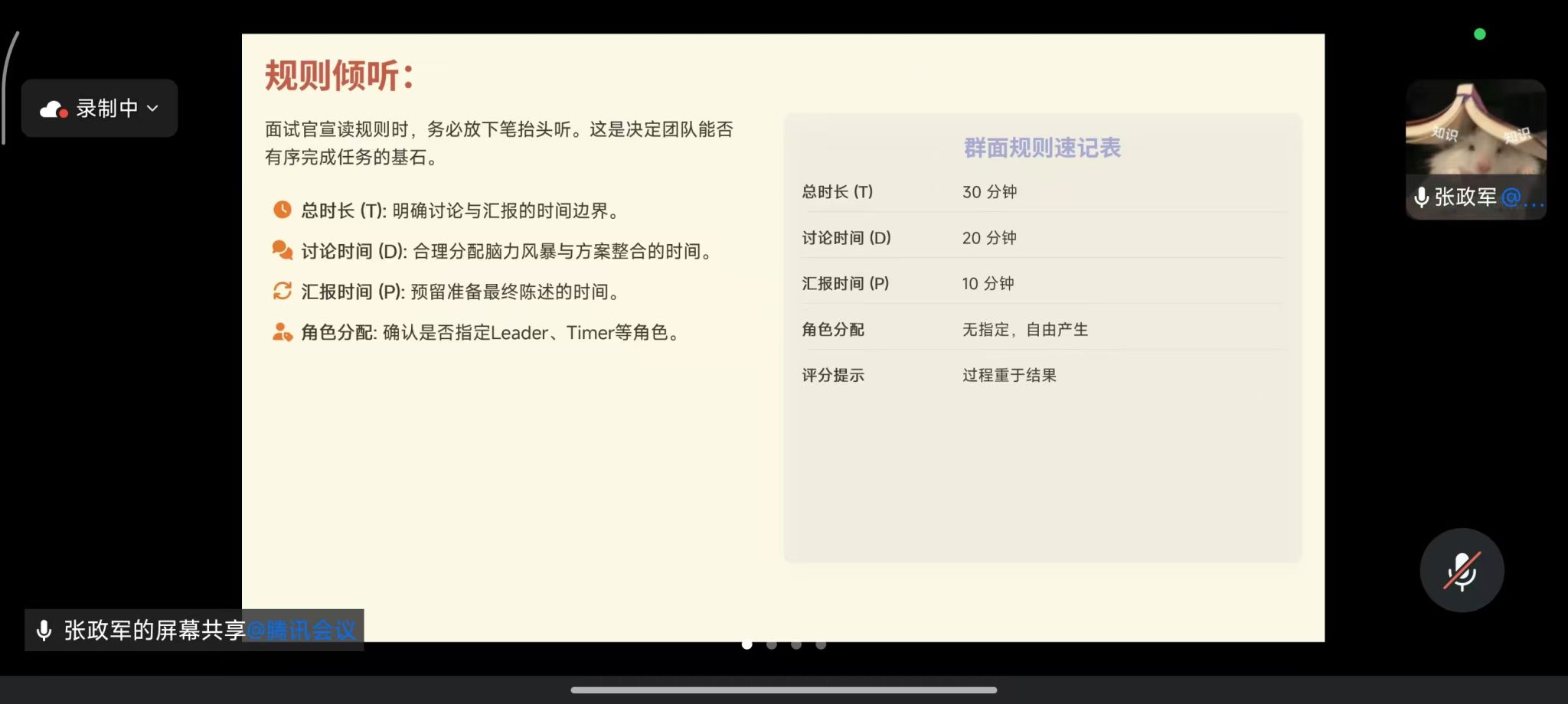
Task: Click the refresh arrows icon beside 汇报时间
Action: 283,291
